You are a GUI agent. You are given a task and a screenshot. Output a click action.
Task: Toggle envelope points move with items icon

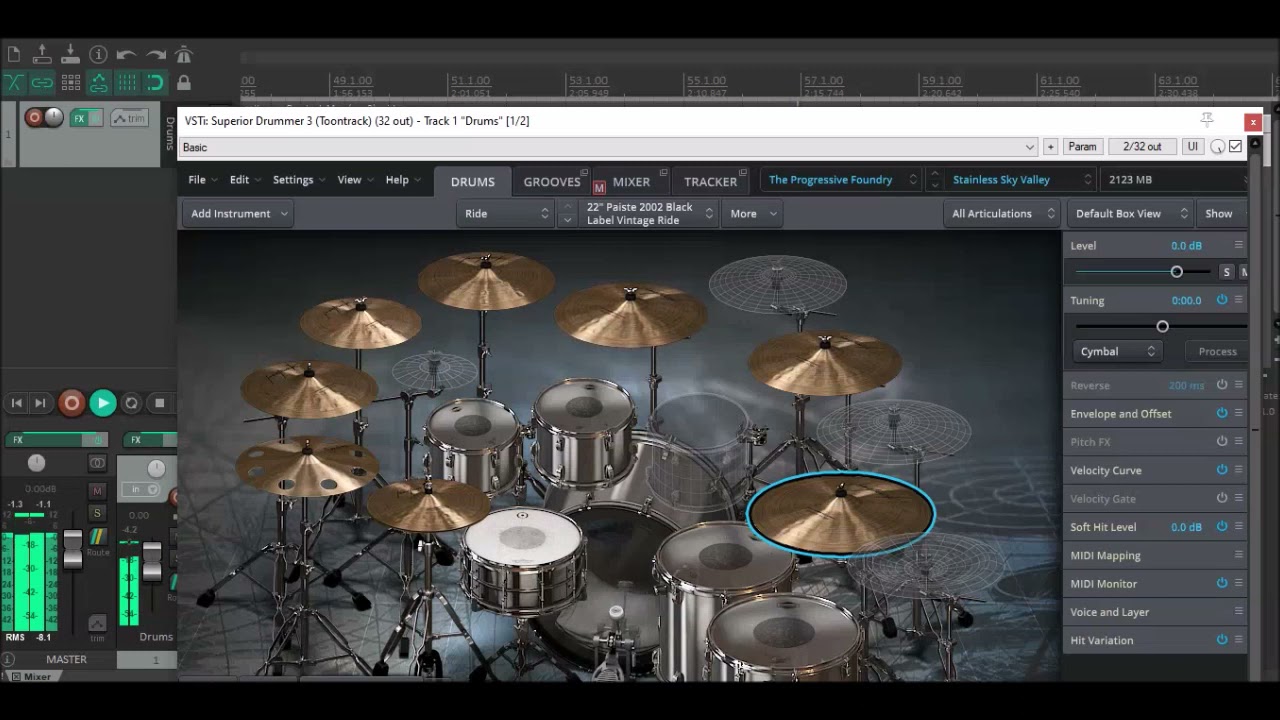(x=98, y=83)
